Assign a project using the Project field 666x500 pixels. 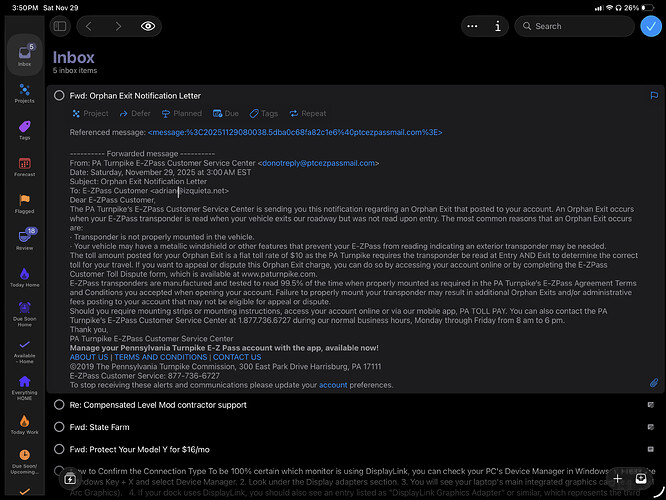pyautogui.click(x=90, y=114)
